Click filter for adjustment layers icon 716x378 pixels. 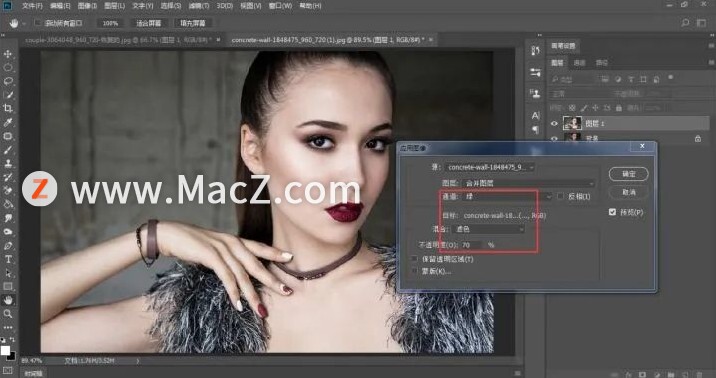618,79
